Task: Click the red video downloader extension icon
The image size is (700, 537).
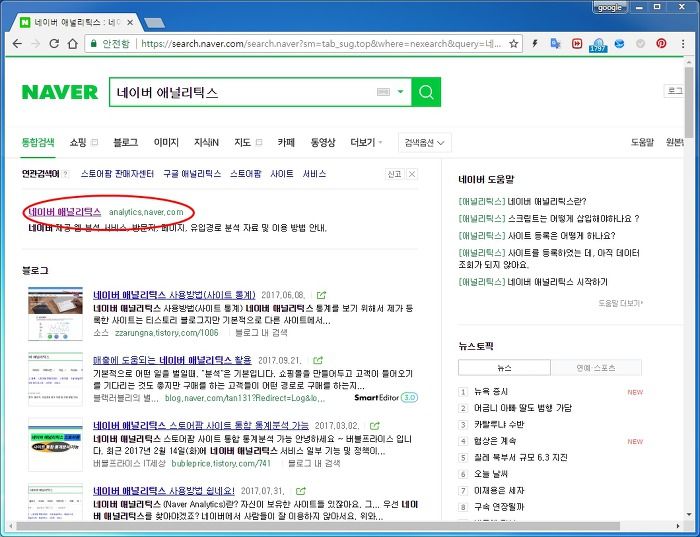Action: pyautogui.click(x=577, y=43)
